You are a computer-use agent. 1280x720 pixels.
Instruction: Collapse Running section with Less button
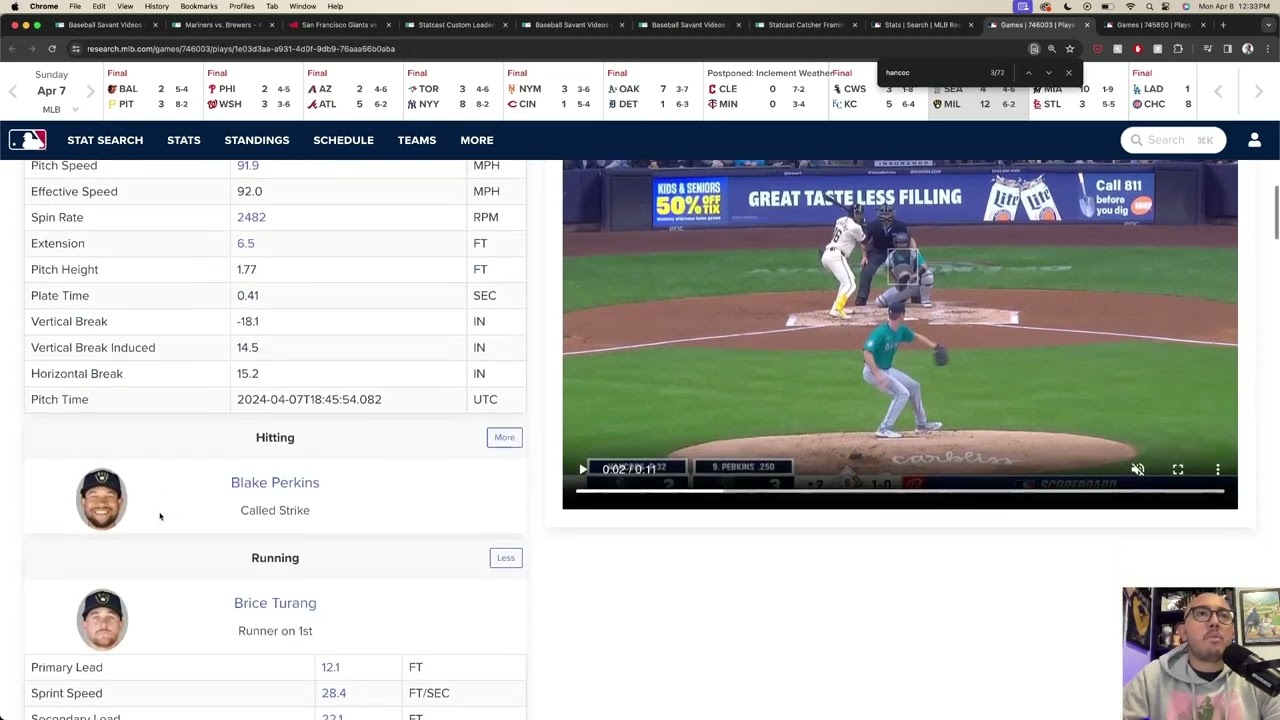pyautogui.click(x=506, y=558)
